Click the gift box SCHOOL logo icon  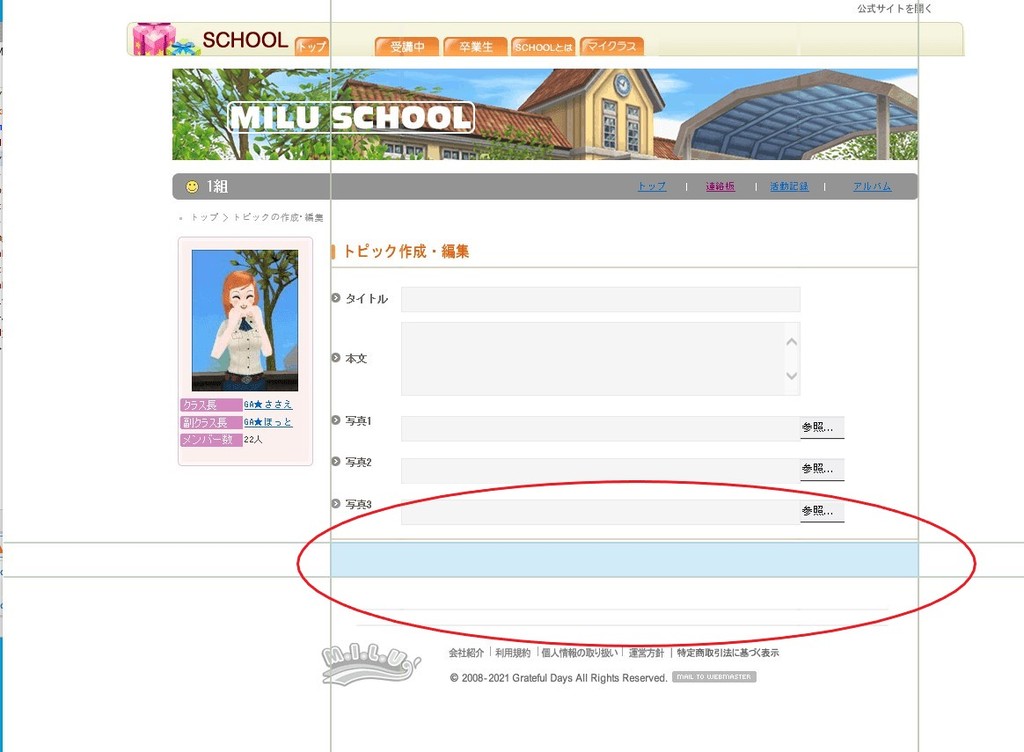click(165, 39)
